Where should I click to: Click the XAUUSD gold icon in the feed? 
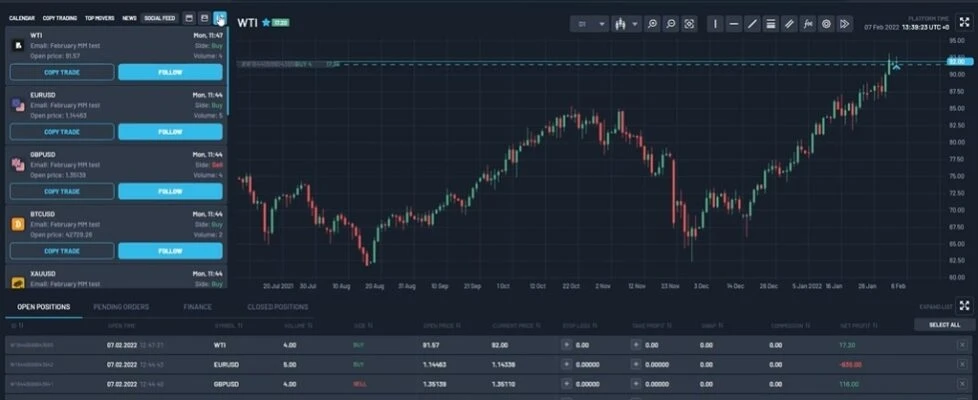click(x=18, y=283)
